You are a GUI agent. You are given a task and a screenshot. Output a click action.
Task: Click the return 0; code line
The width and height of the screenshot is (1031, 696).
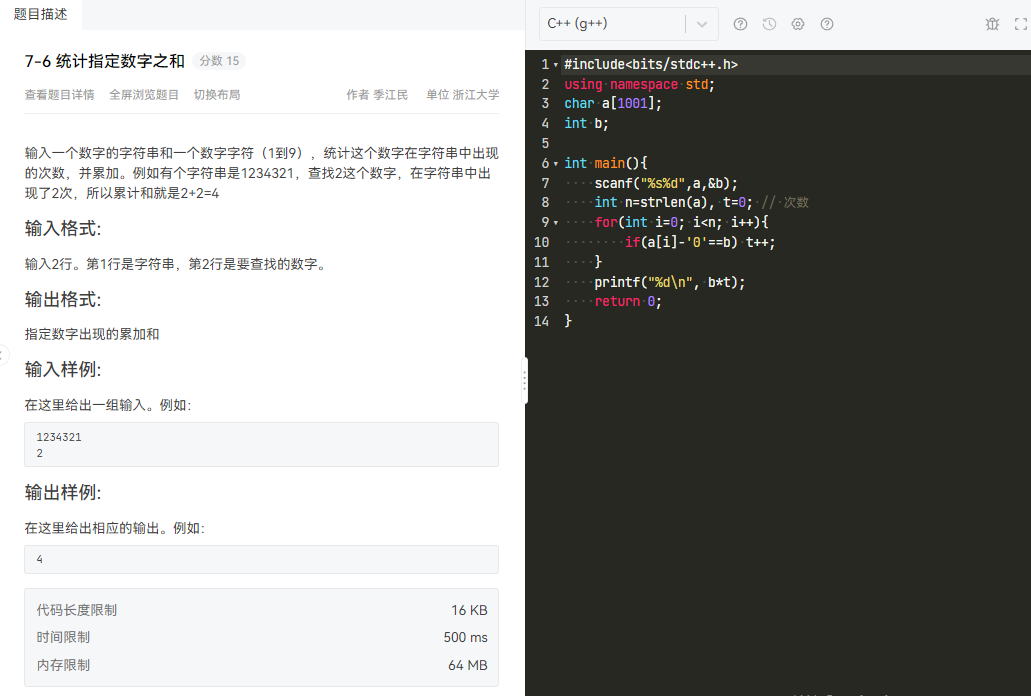628,302
